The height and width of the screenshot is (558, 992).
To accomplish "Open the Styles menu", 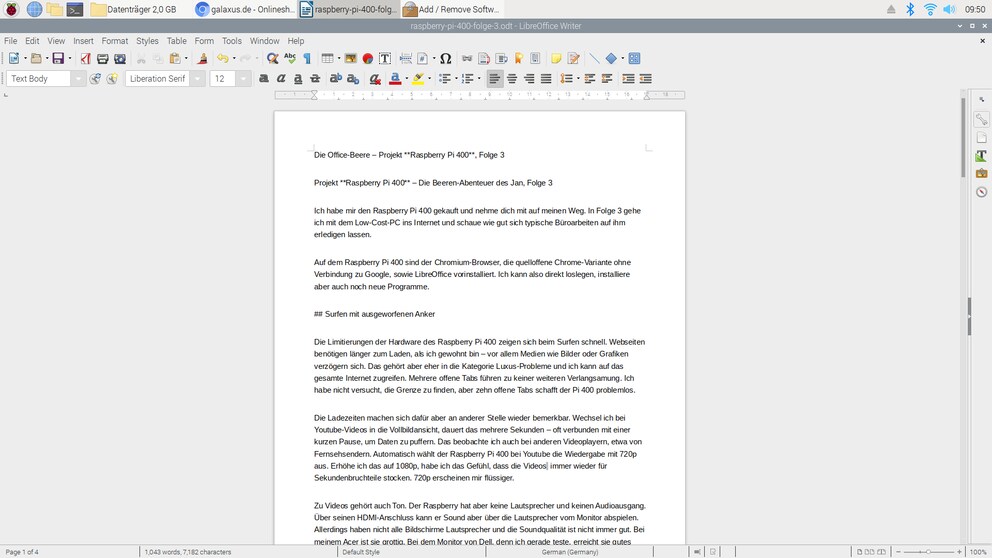I will [147, 40].
